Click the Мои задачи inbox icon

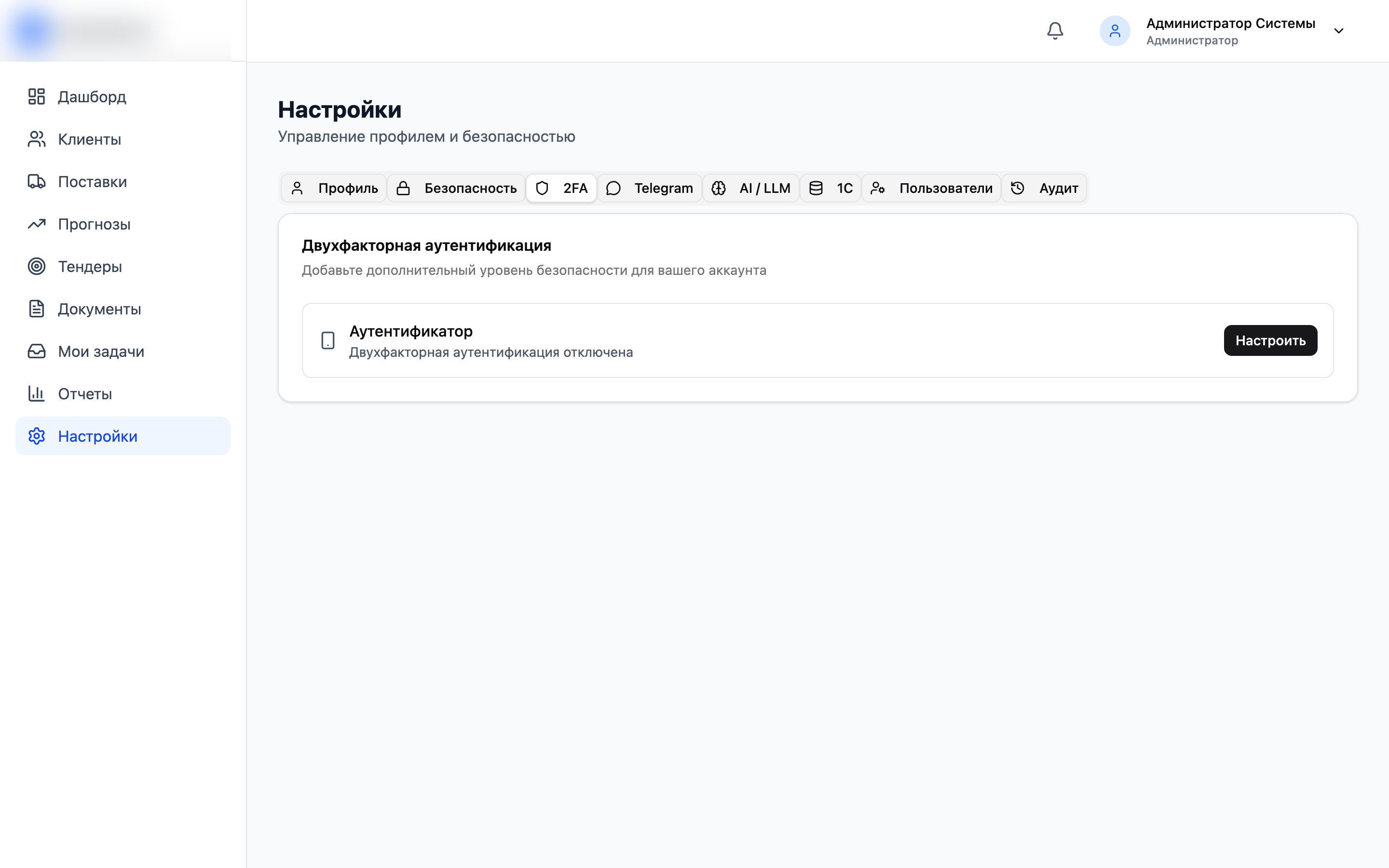click(x=37, y=352)
